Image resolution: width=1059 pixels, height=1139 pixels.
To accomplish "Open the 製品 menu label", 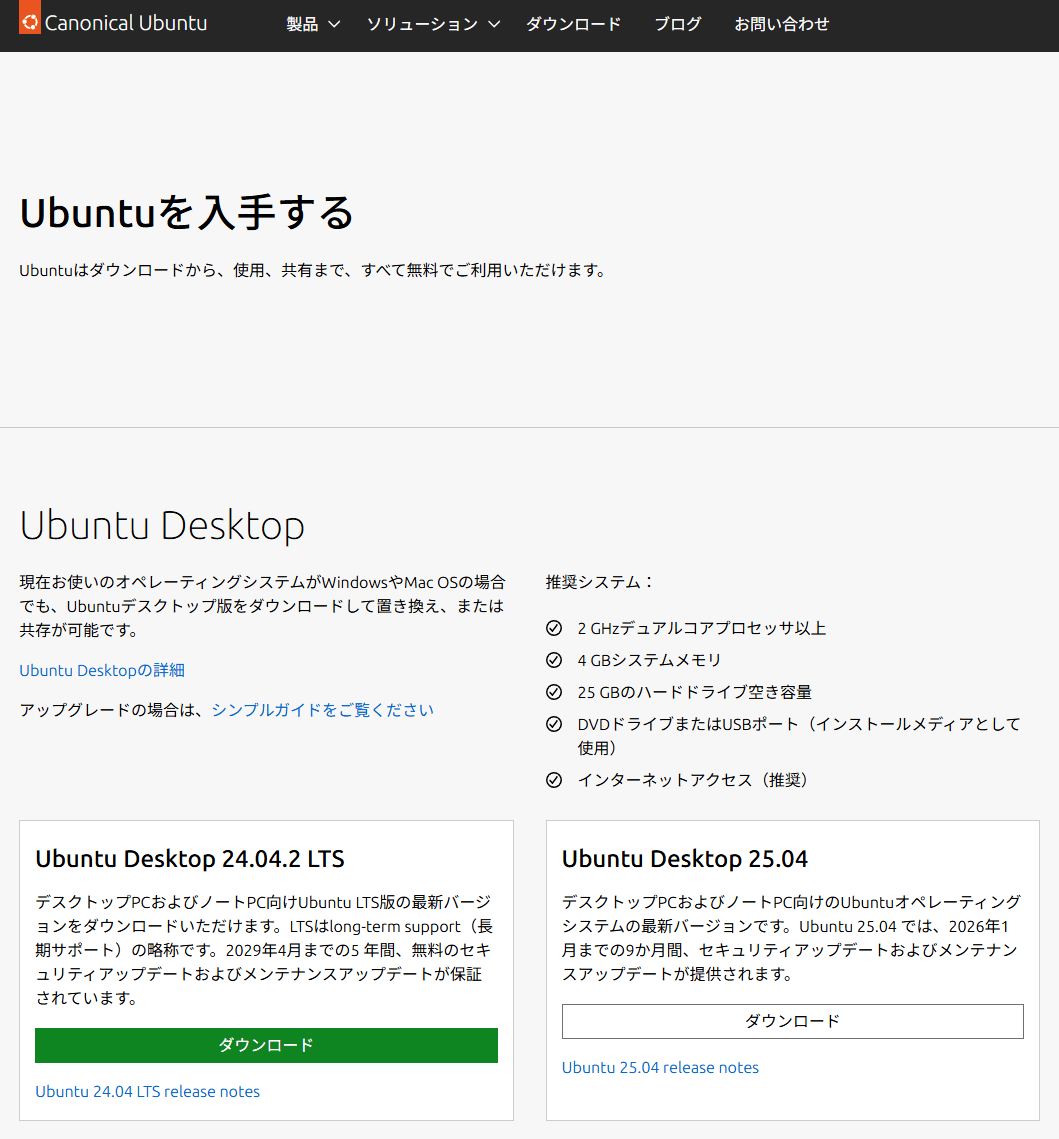I will pyautogui.click(x=302, y=24).
